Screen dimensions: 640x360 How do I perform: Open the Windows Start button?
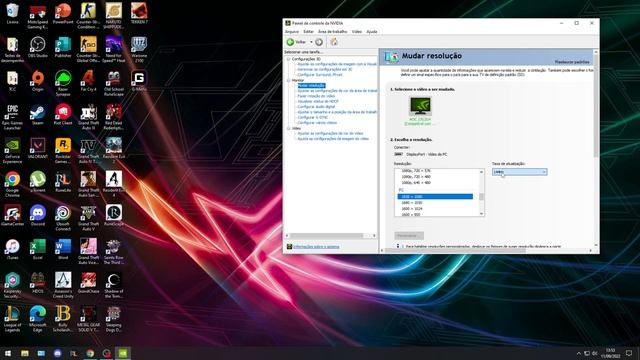click(8, 353)
